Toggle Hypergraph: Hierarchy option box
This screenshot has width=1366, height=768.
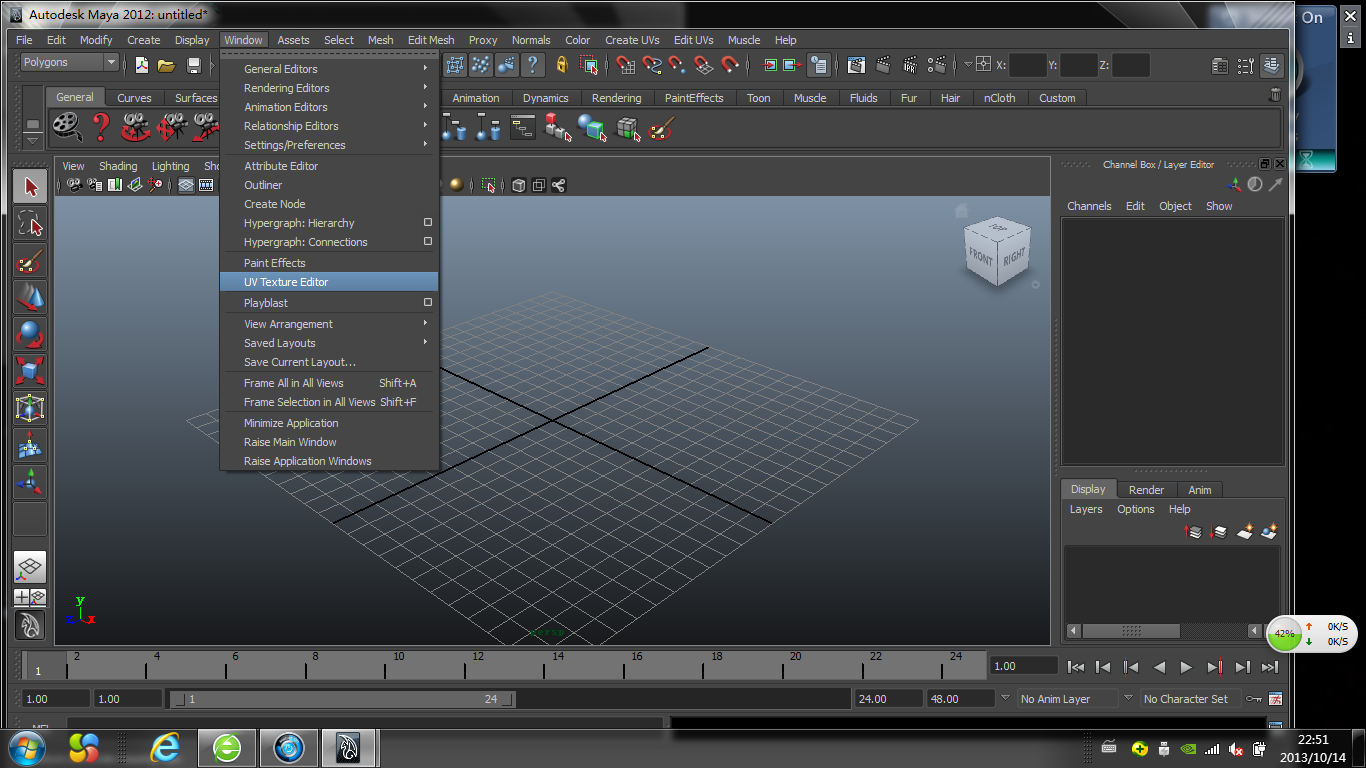[x=427, y=223]
